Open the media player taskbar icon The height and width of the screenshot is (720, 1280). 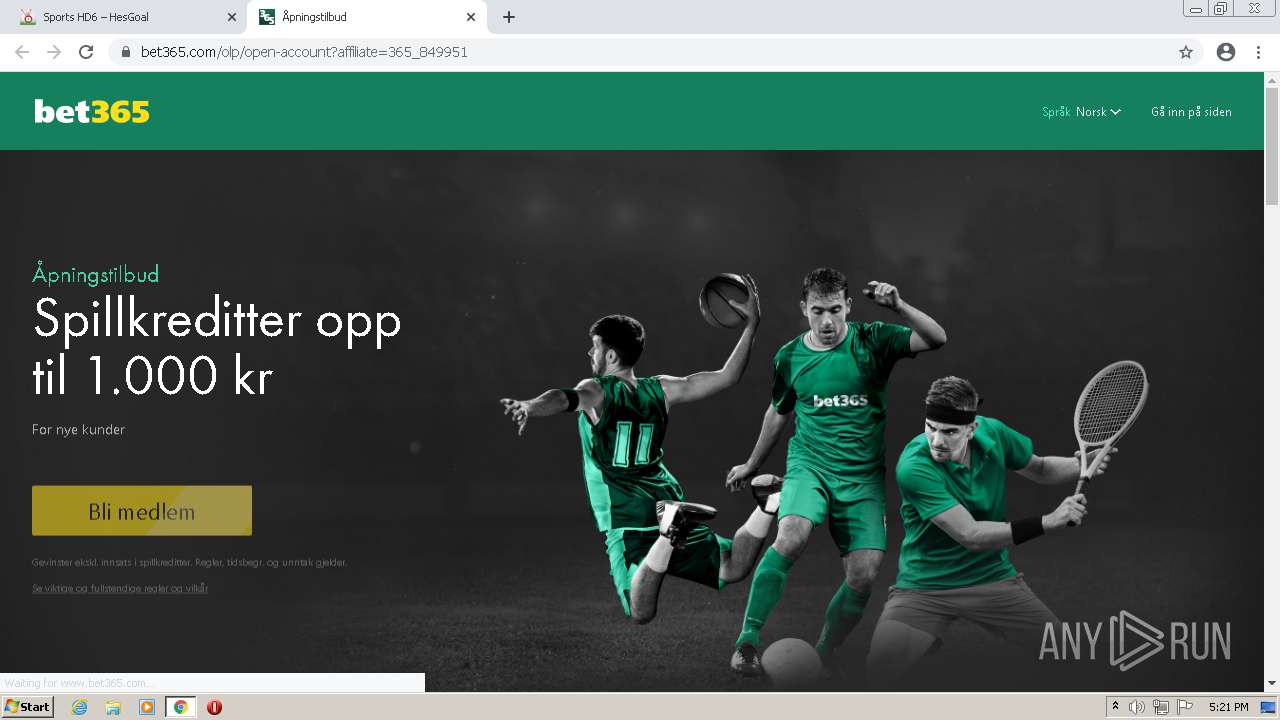pos(147,707)
